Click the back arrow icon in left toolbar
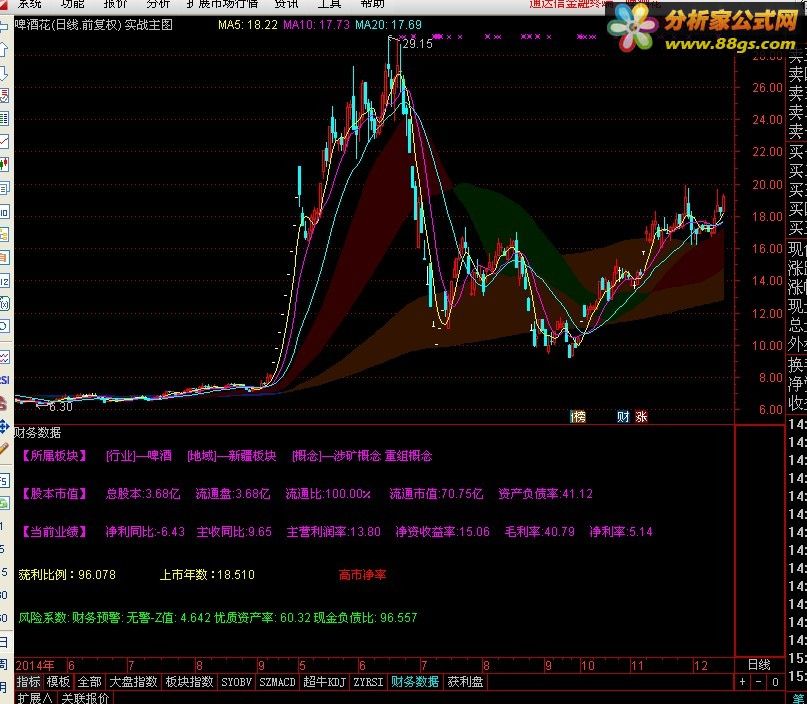The width and height of the screenshot is (807, 704). (x=3, y=28)
